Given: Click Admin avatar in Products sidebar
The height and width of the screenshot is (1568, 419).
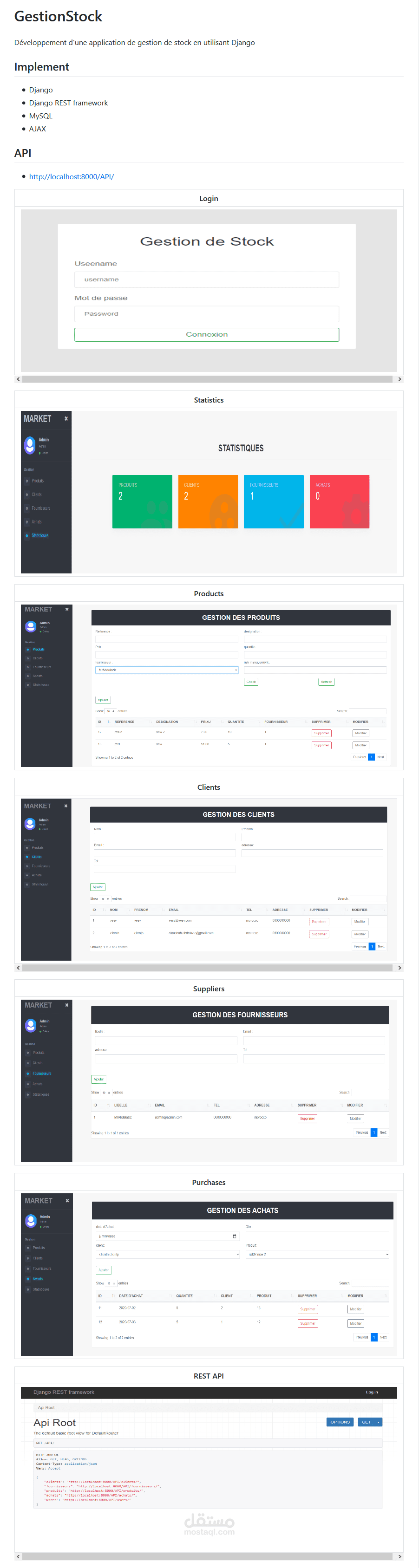Looking at the screenshot, I should point(31,626).
